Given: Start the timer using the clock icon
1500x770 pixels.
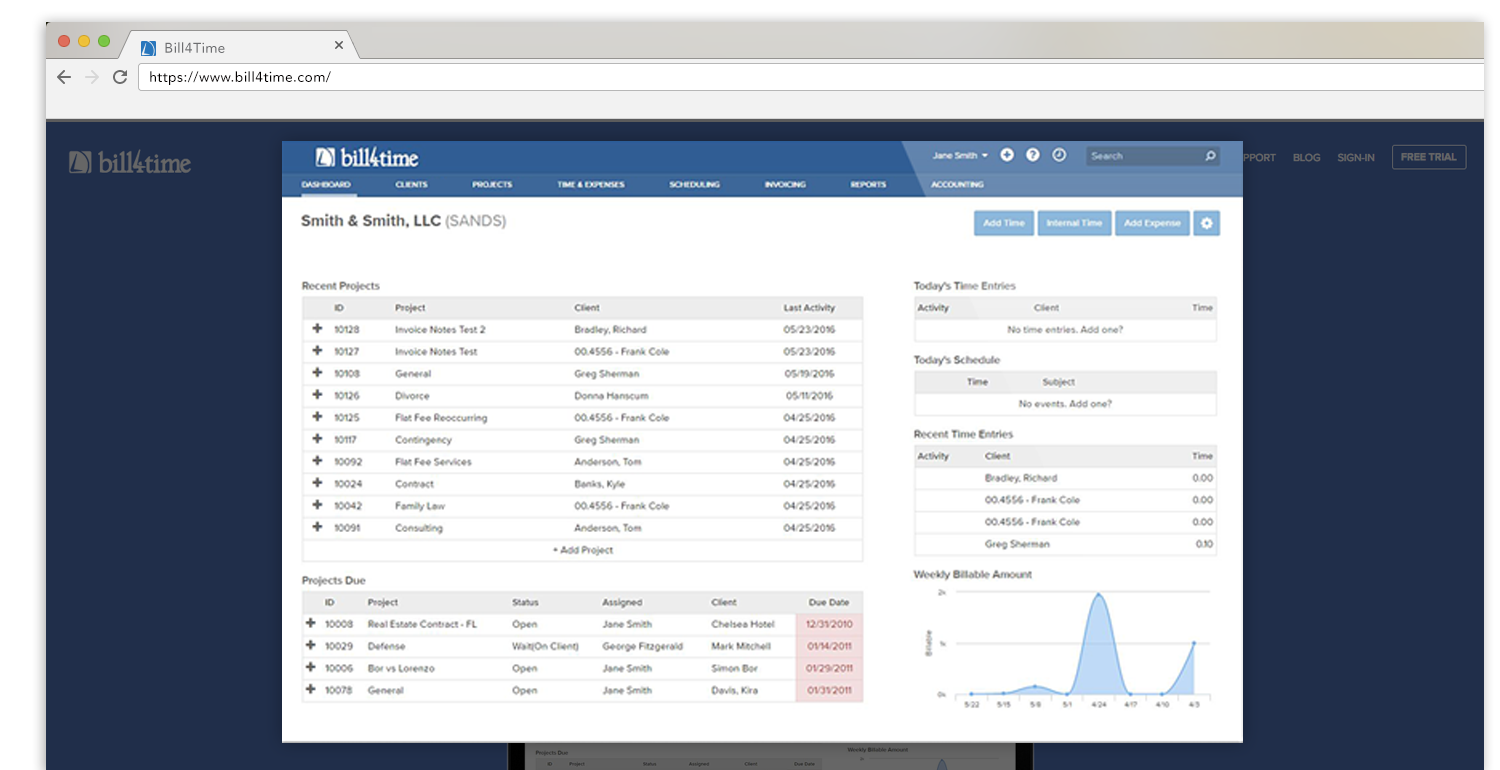Looking at the screenshot, I should (1059, 155).
